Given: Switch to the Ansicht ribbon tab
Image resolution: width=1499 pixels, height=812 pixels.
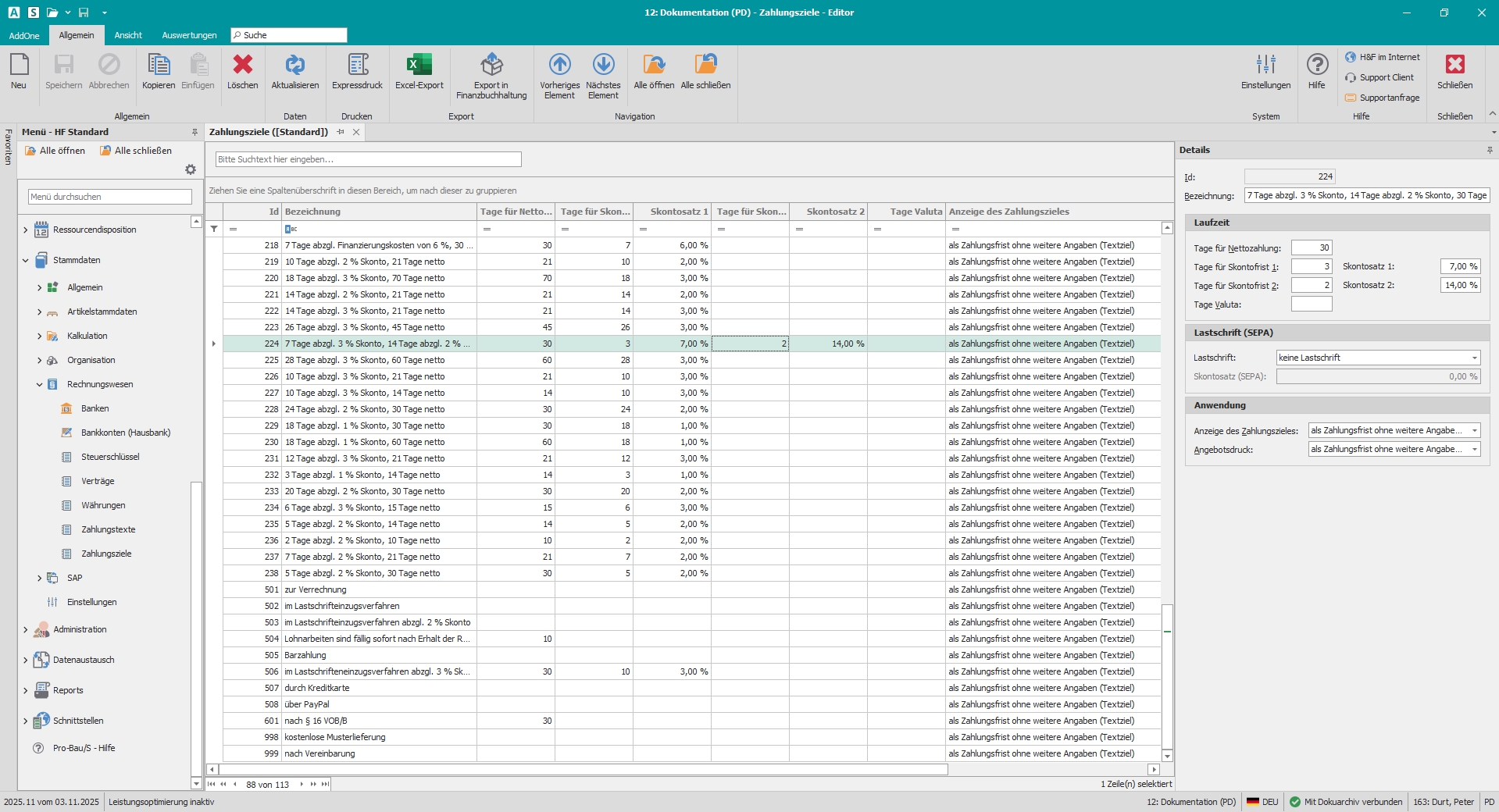Looking at the screenshot, I should (128, 35).
